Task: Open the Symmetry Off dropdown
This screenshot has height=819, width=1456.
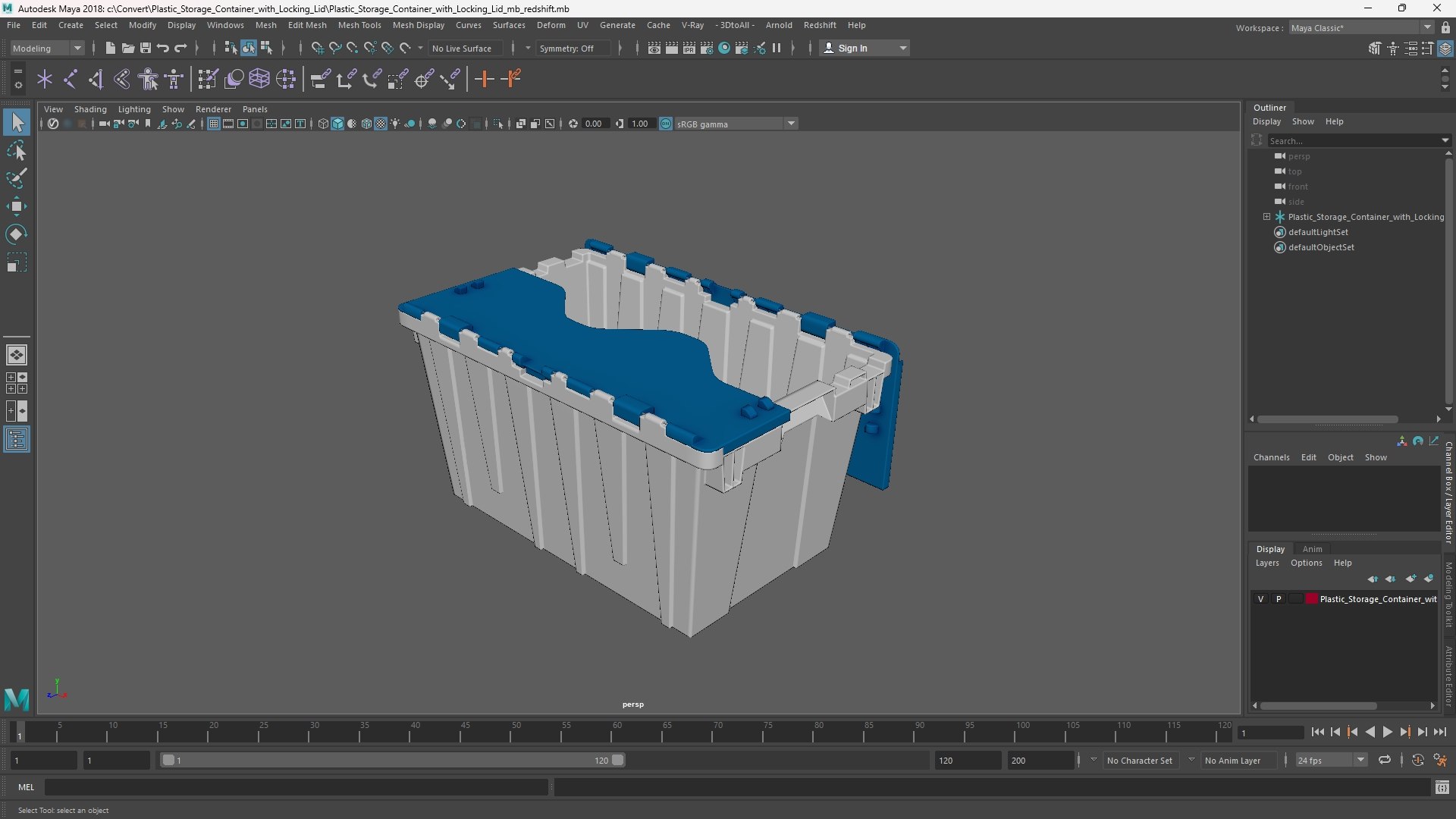Action: pyautogui.click(x=573, y=48)
